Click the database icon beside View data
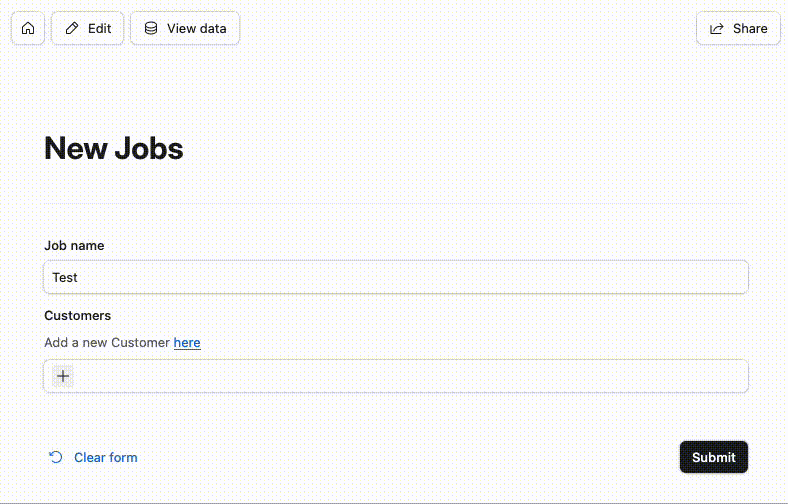The image size is (788, 504). click(x=151, y=28)
